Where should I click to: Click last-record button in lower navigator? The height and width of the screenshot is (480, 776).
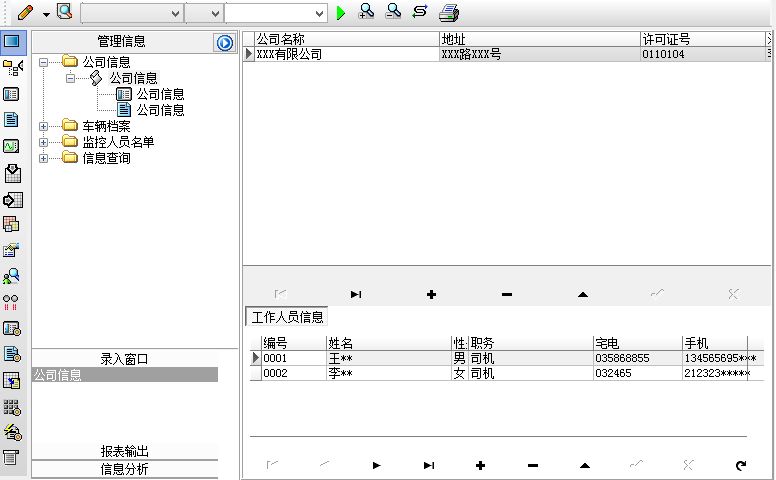[429, 465]
